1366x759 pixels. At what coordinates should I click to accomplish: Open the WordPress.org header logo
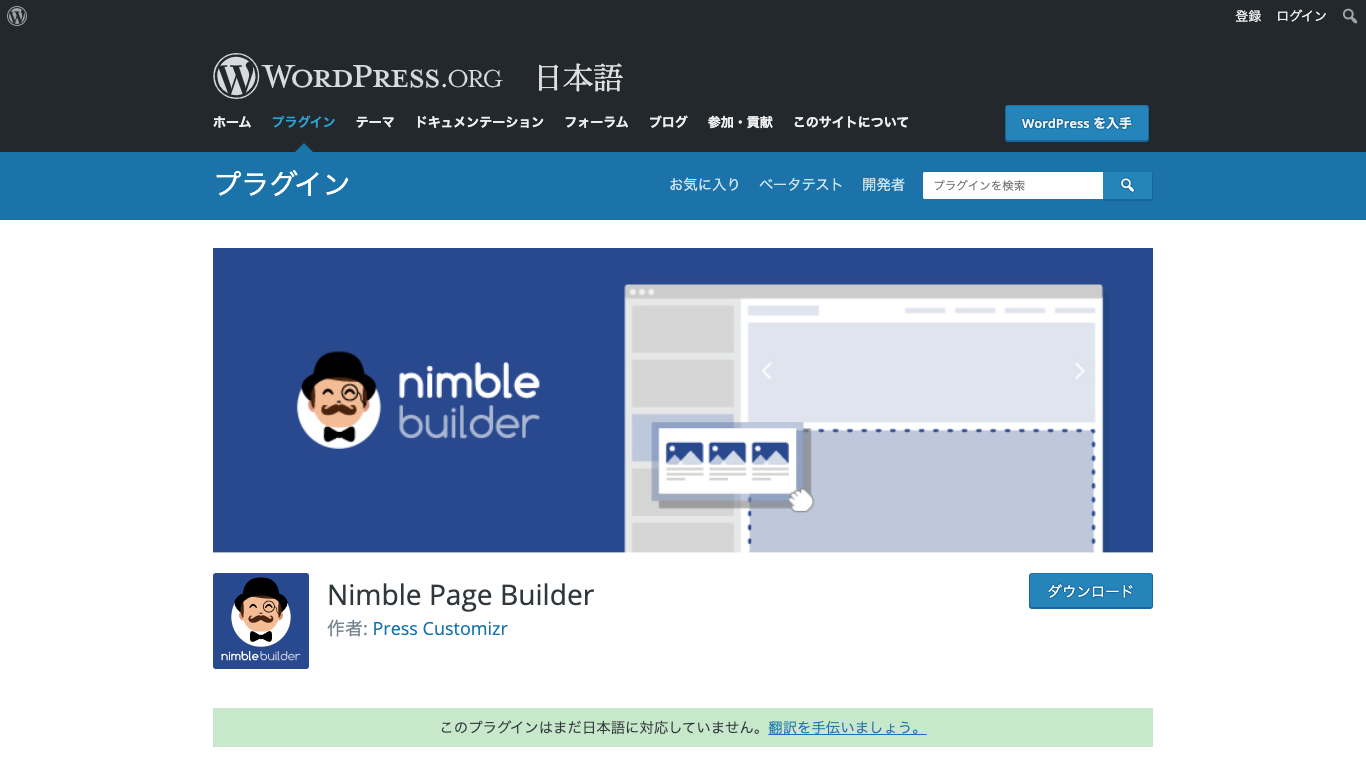(357, 76)
